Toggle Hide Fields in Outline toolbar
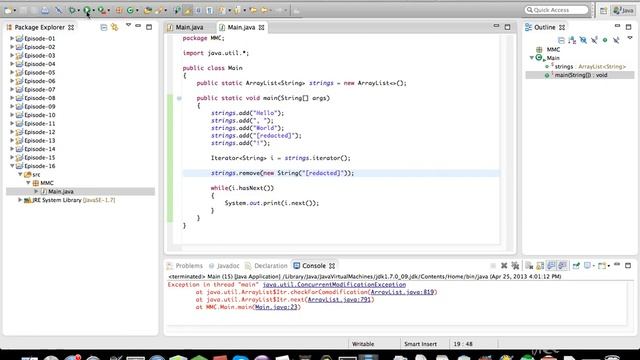The height and width of the screenshot is (360, 640). [x=583, y=40]
